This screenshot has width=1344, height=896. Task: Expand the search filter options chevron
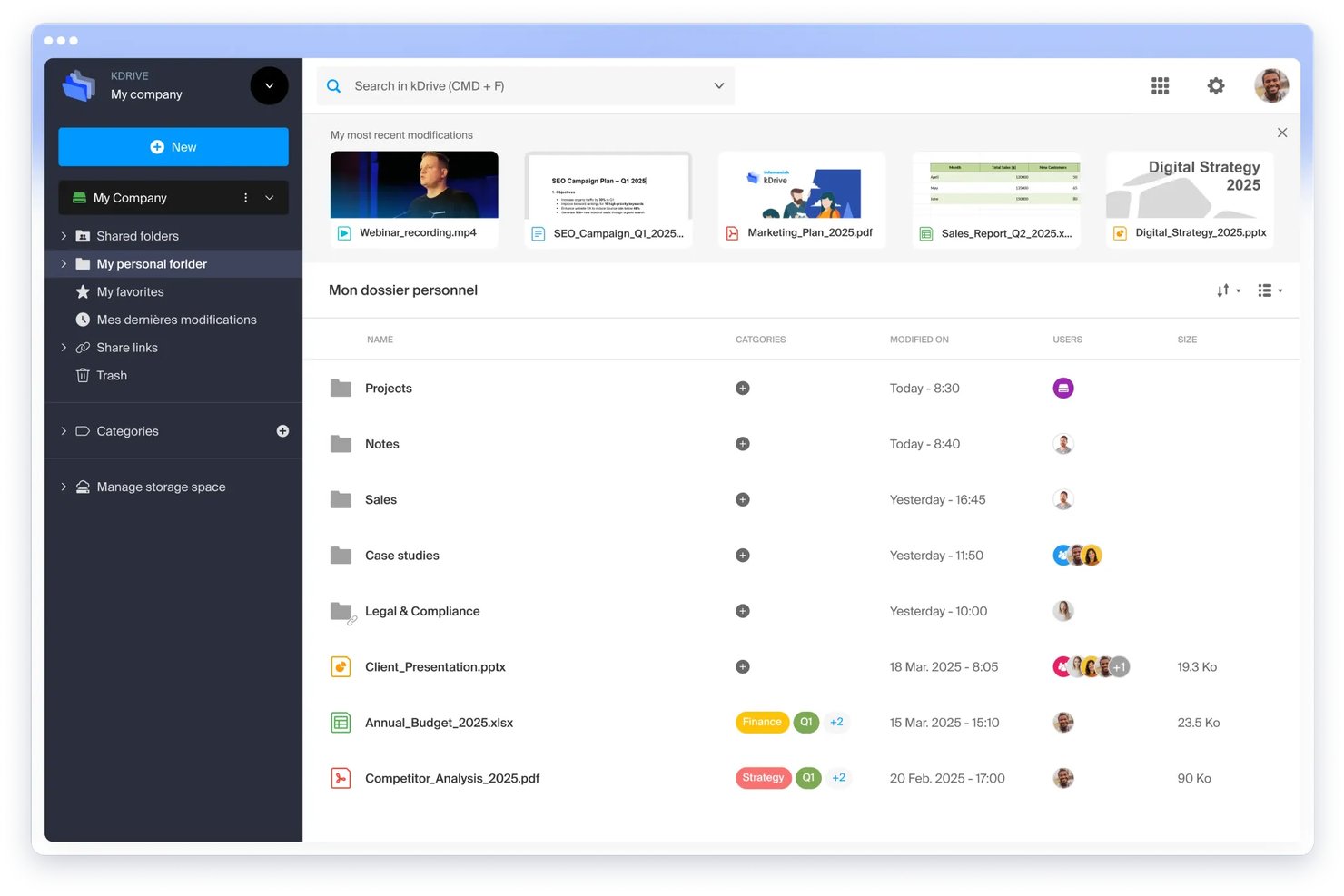coord(719,85)
